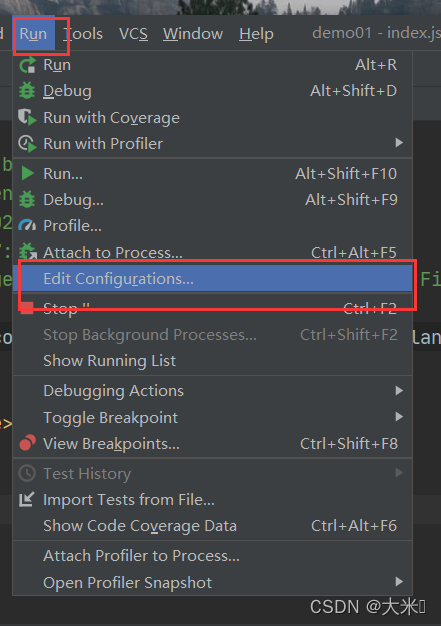Click the Run with Profiler clock icon
This screenshot has width=441, height=626.
tap(28, 144)
